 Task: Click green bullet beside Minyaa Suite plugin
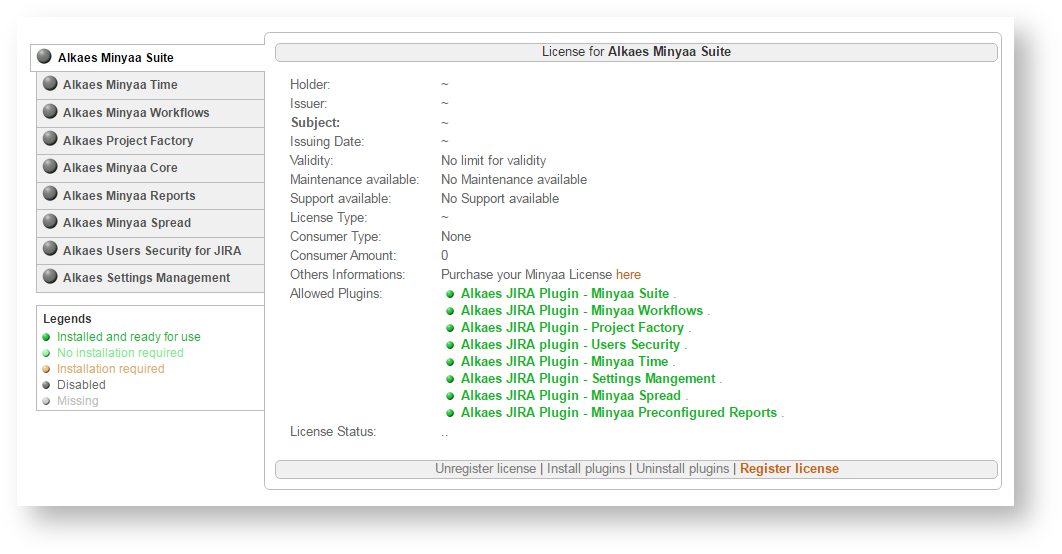click(450, 294)
